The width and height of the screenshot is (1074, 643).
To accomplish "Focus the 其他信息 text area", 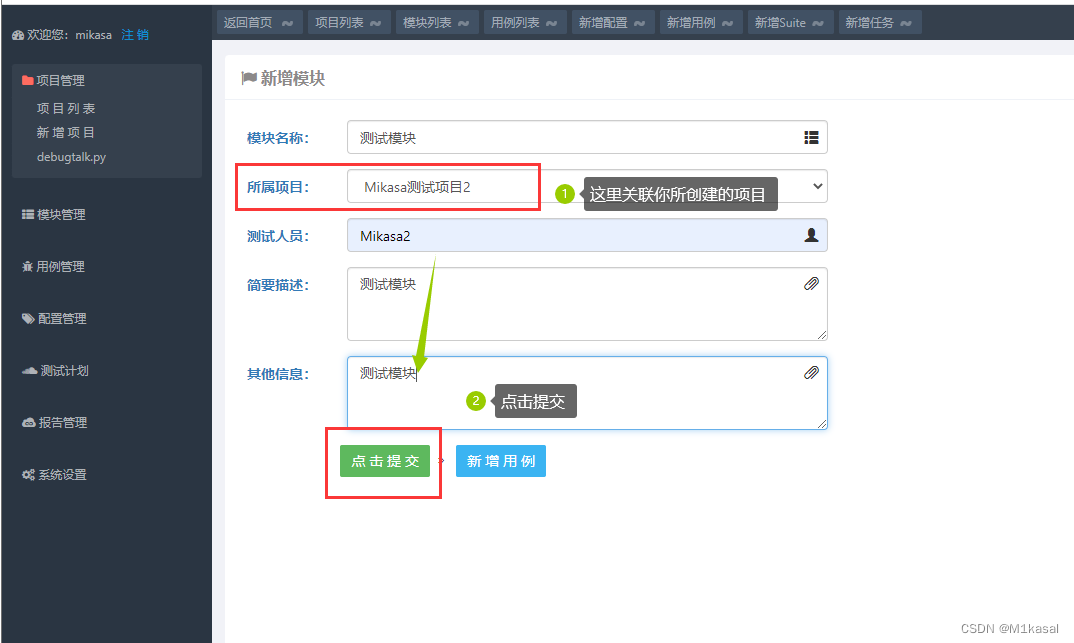I will pos(587,393).
